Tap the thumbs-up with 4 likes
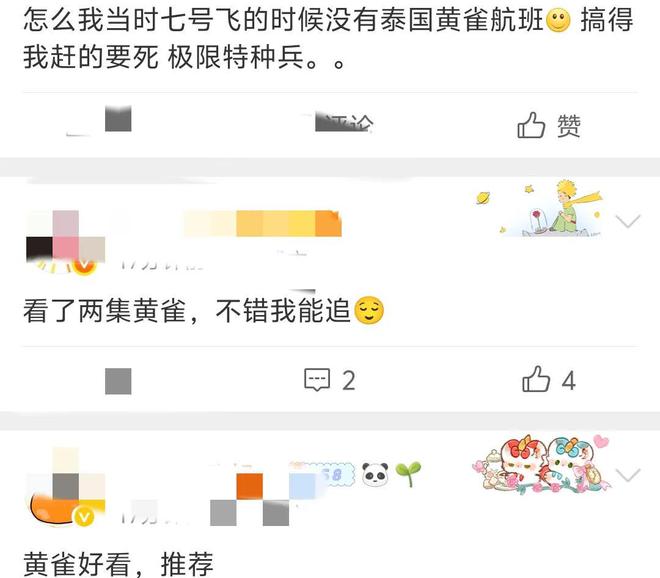This screenshot has height=578, width=660. 548,379
